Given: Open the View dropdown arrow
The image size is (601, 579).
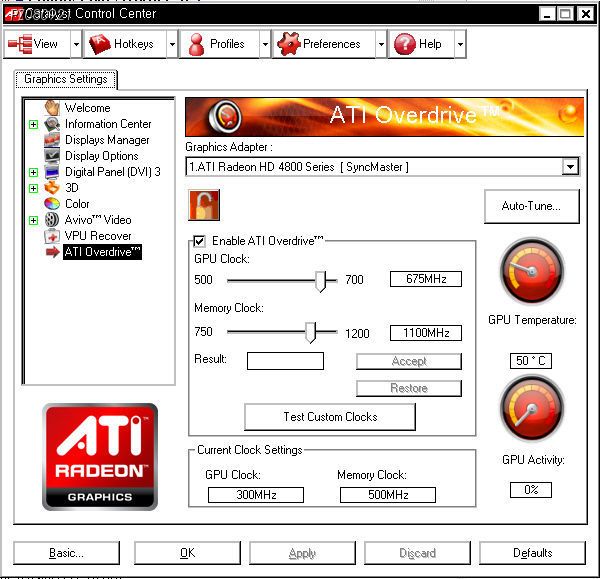Looking at the screenshot, I should [x=76, y=44].
